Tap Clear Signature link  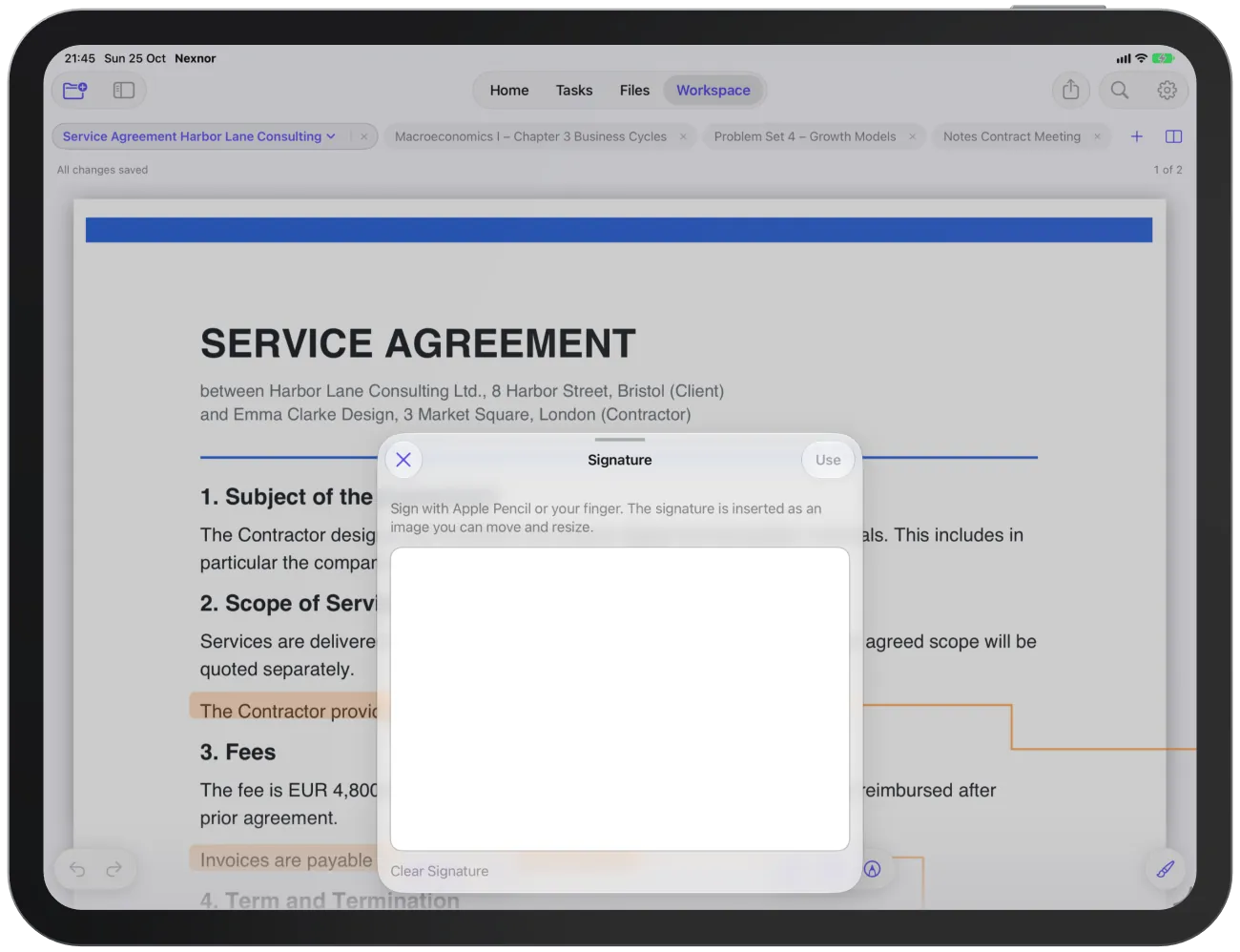coord(439,871)
